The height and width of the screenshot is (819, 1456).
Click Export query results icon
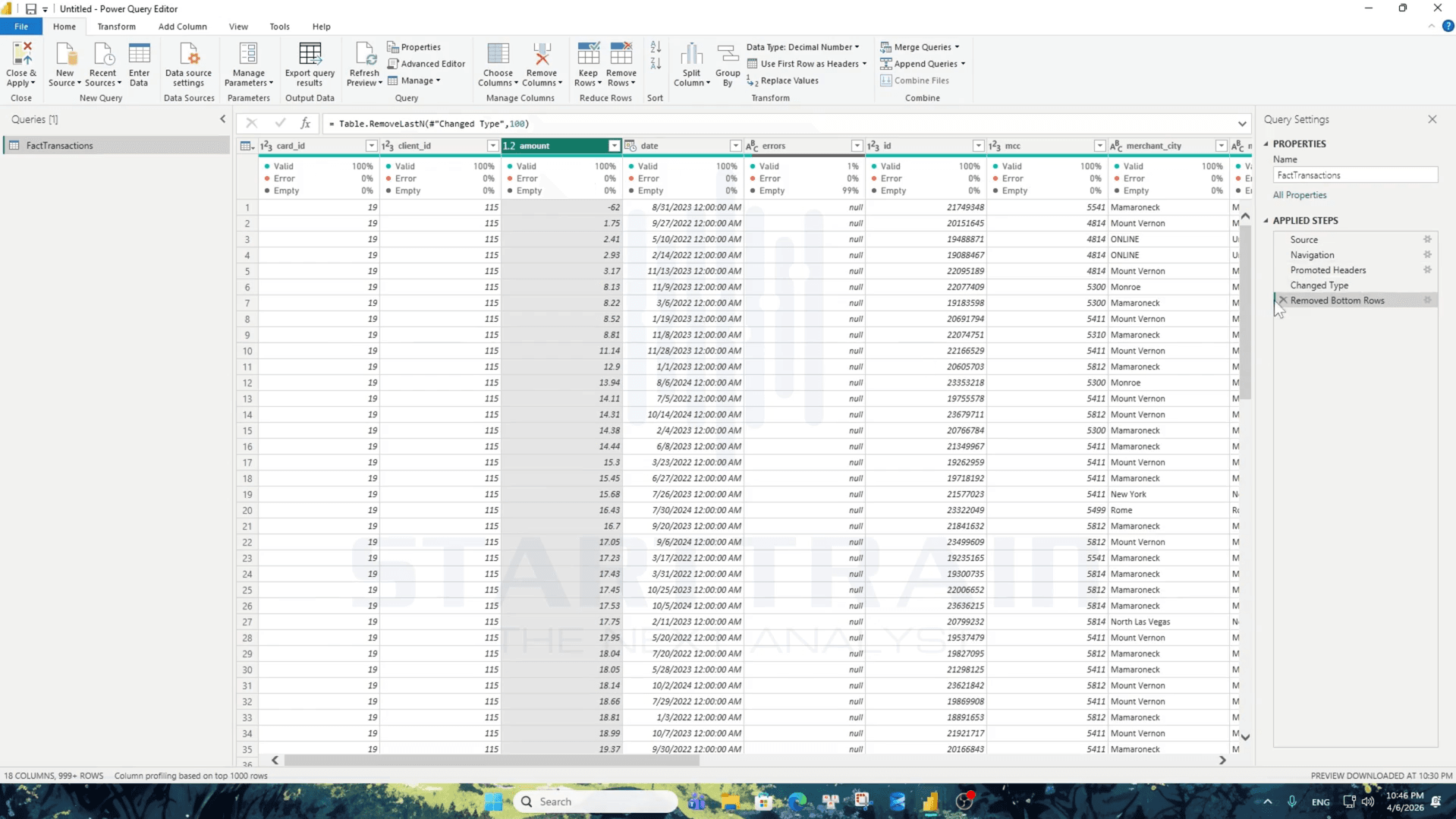pyautogui.click(x=310, y=54)
